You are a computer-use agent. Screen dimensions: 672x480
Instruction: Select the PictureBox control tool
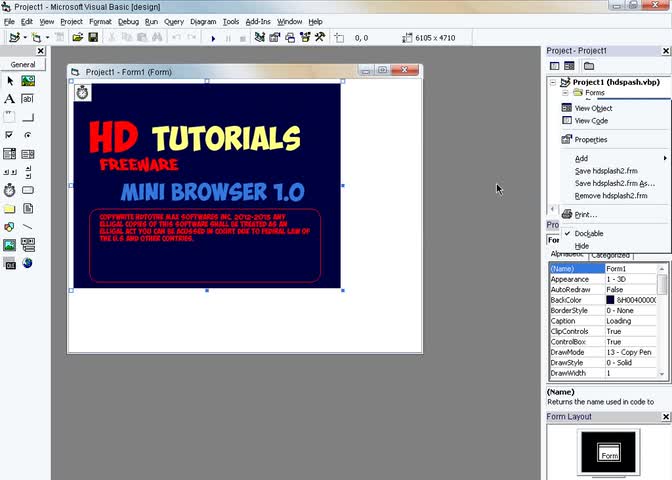(x=28, y=81)
